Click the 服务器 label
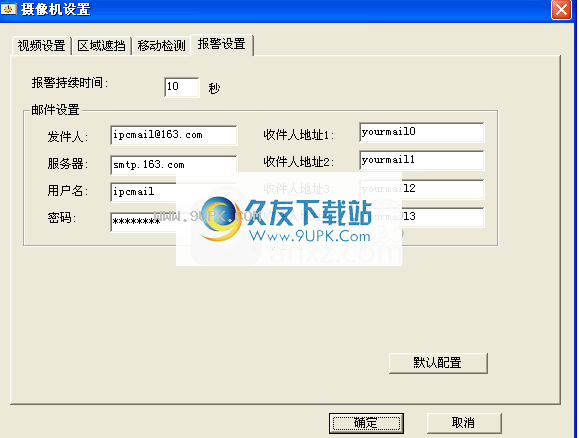The height and width of the screenshot is (438, 579). pos(68,163)
